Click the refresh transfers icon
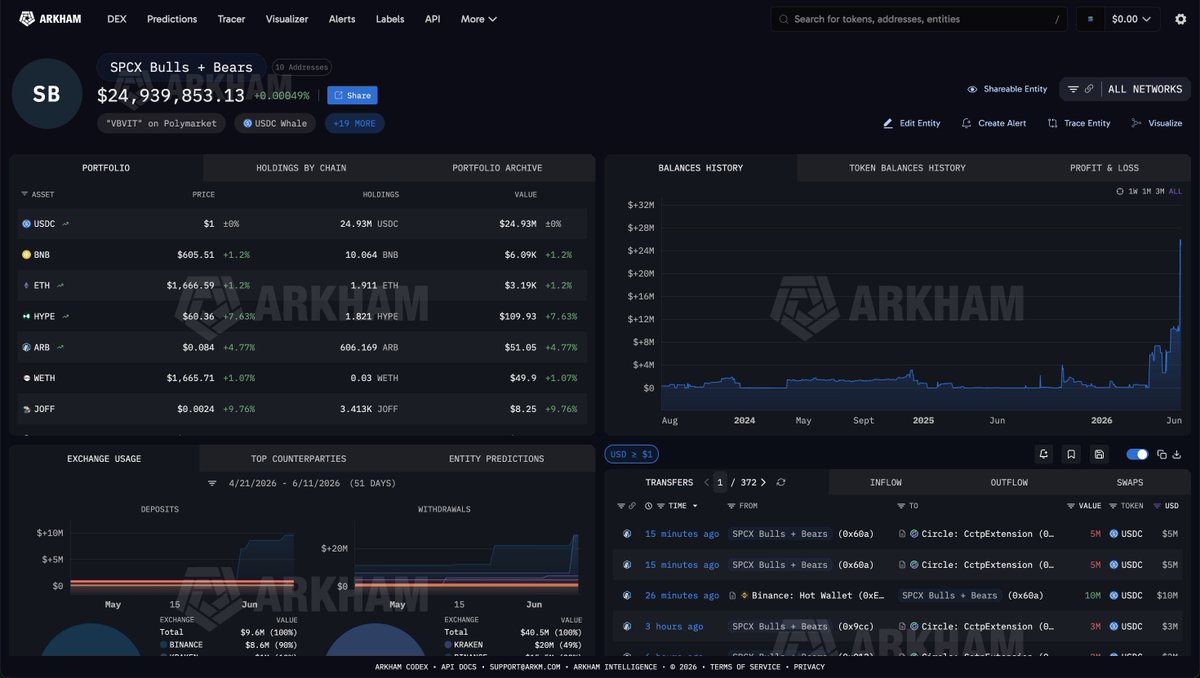The height and width of the screenshot is (678, 1200). (x=781, y=483)
